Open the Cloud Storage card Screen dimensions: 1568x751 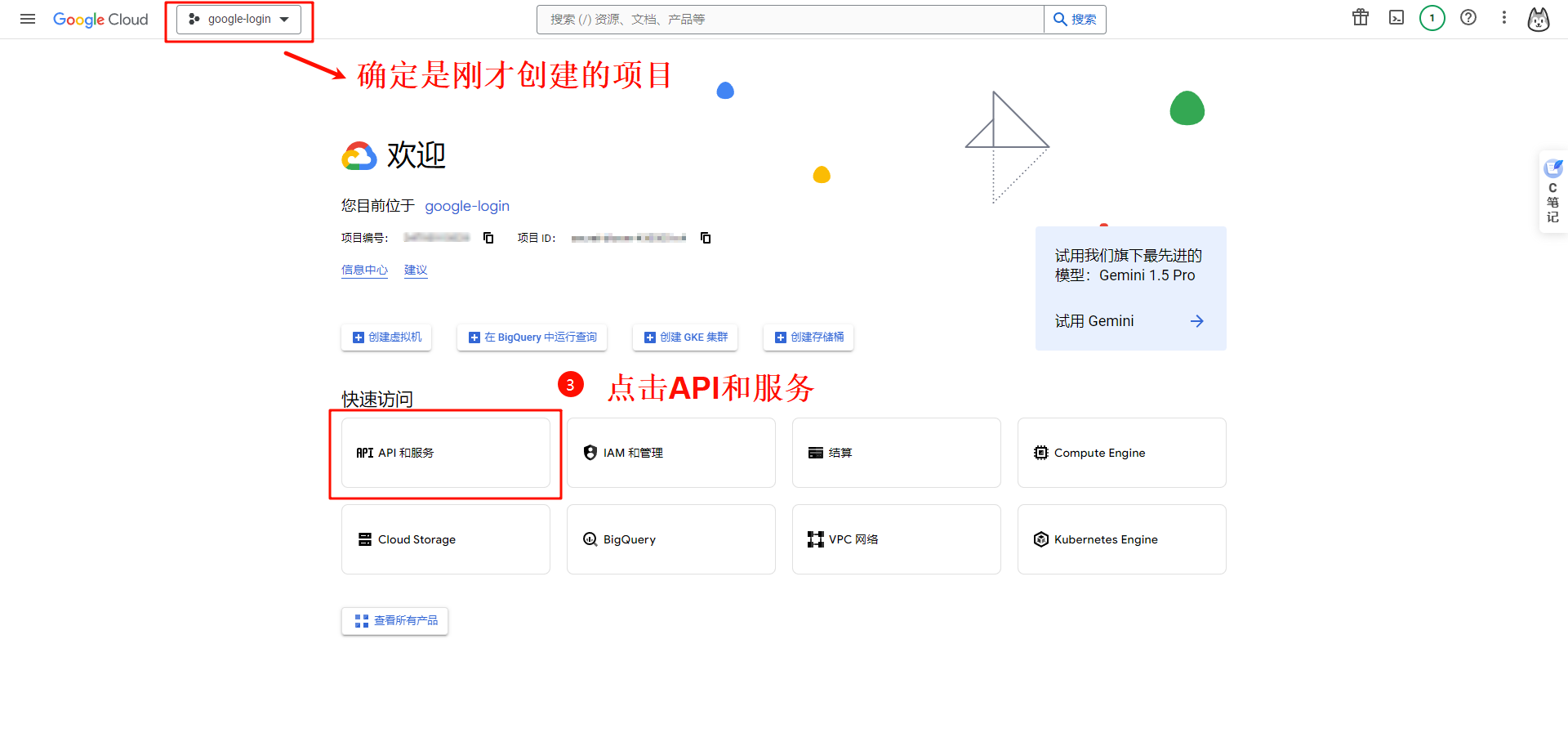(x=446, y=539)
